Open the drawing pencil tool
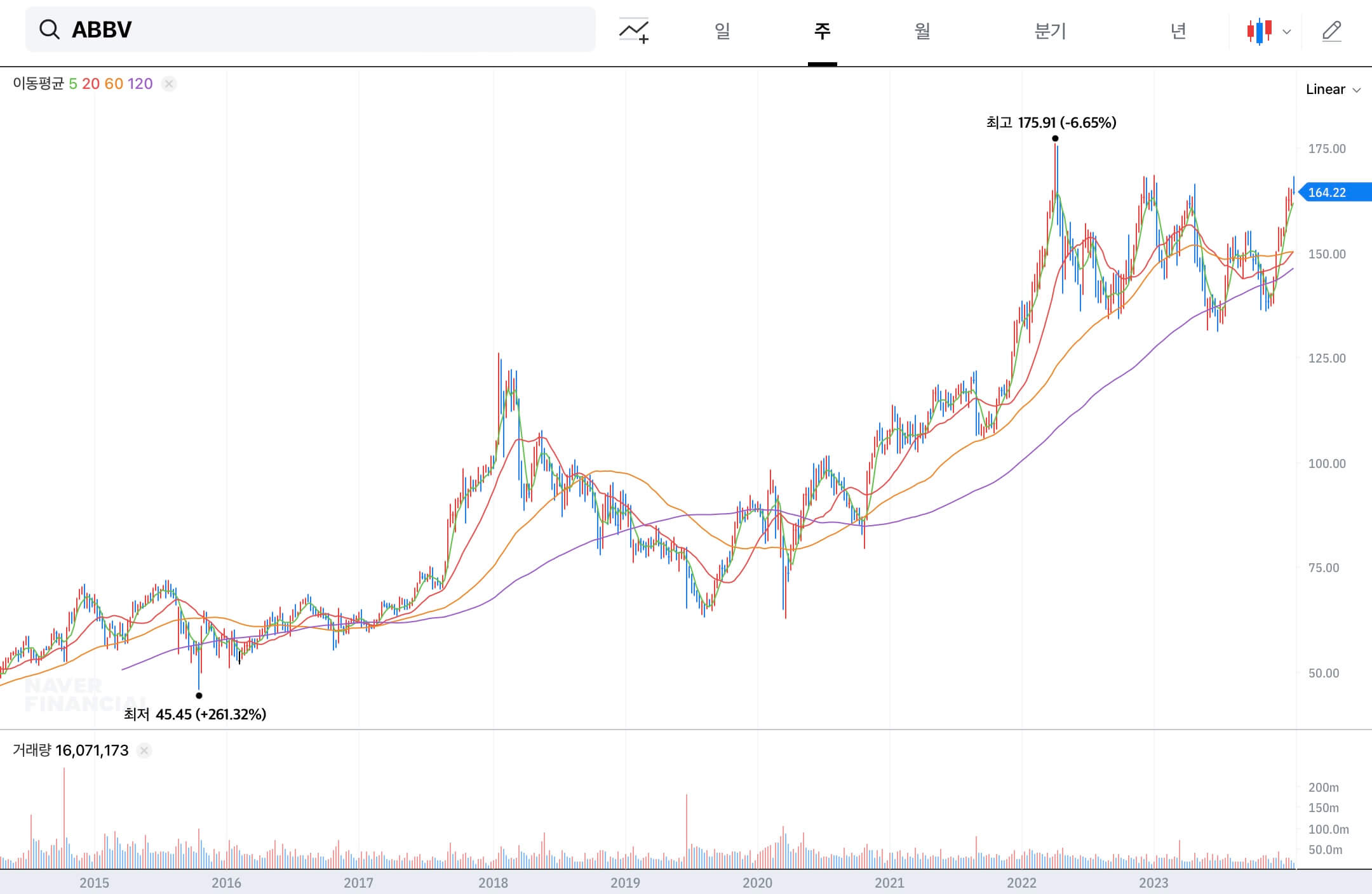Viewport: 1372px width, 894px height. pyautogui.click(x=1332, y=30)
